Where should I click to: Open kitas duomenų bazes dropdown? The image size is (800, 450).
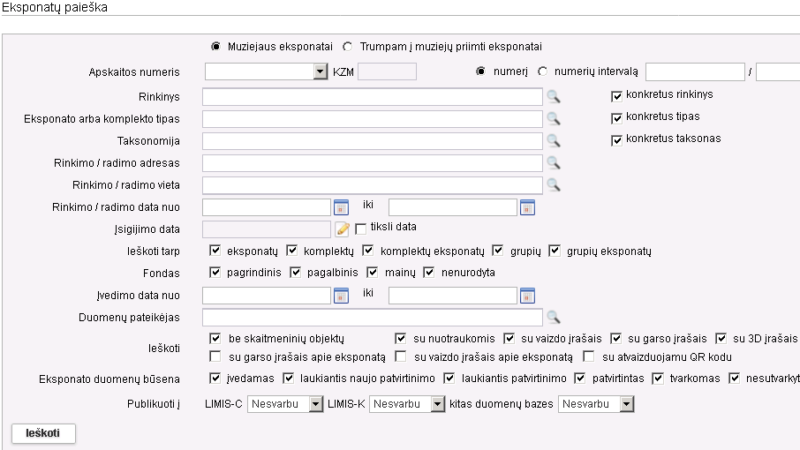coord(596,404)
